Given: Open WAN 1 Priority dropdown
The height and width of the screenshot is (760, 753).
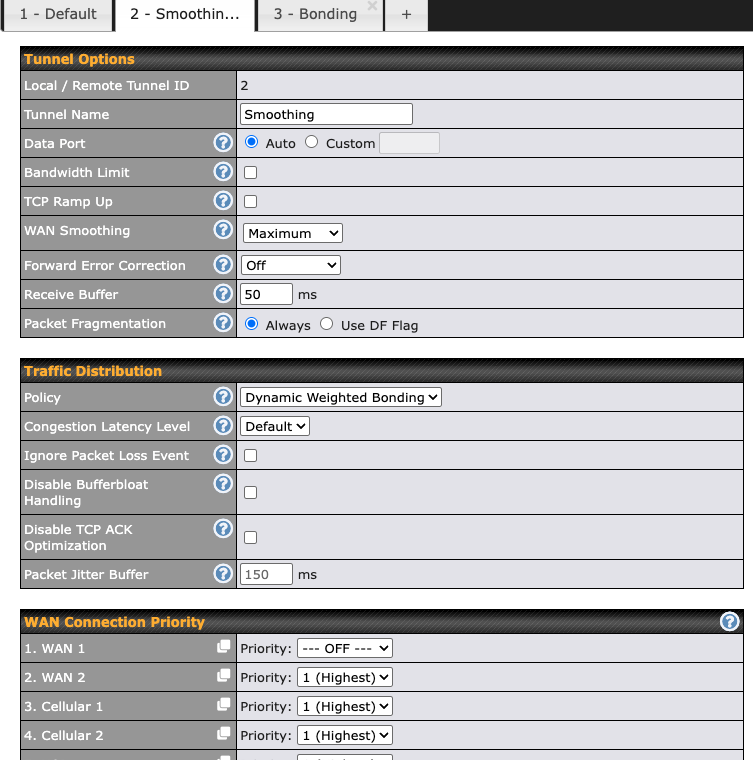Looking at the screenshot, I should tap(345, 648).
